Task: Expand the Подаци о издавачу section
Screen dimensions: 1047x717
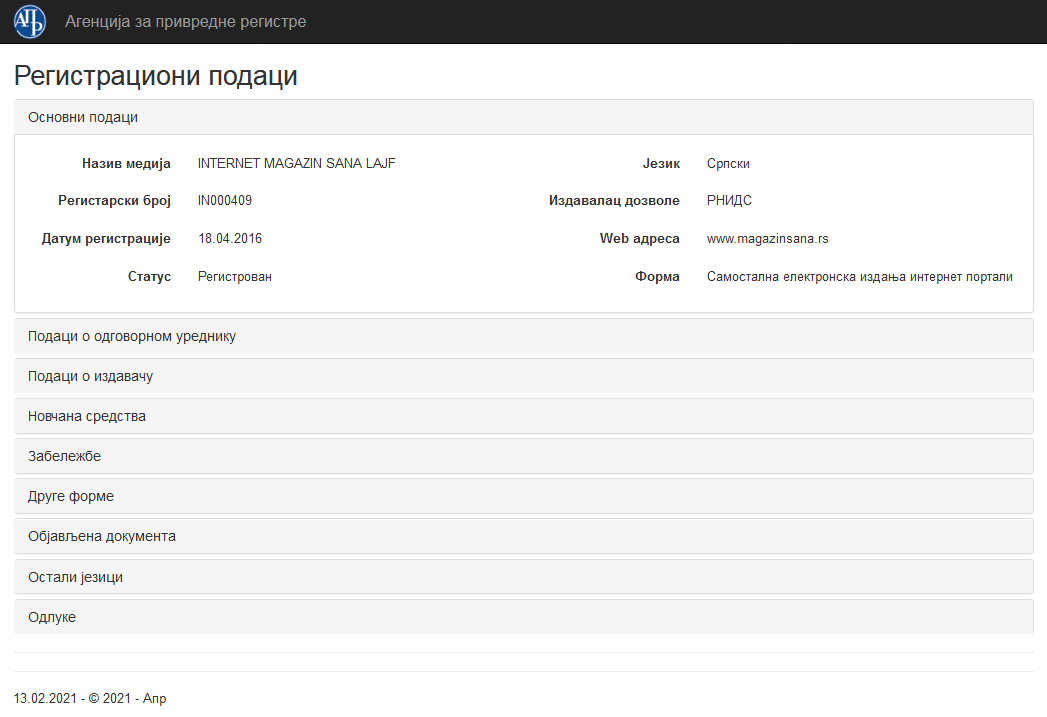Action: pyautogui.click(x=90, y=376)
